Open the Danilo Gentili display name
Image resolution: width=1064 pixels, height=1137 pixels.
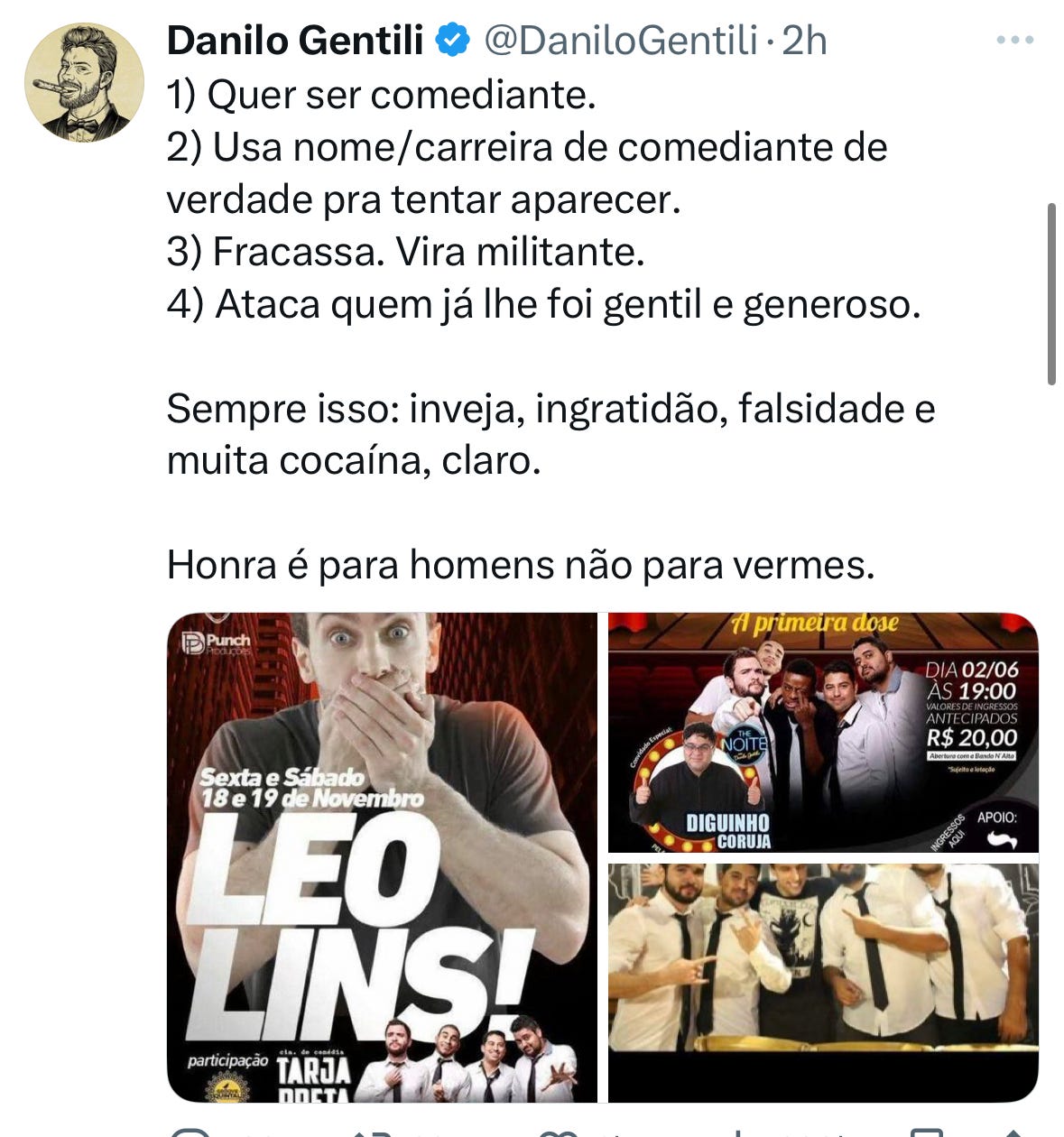click(295, 41)
